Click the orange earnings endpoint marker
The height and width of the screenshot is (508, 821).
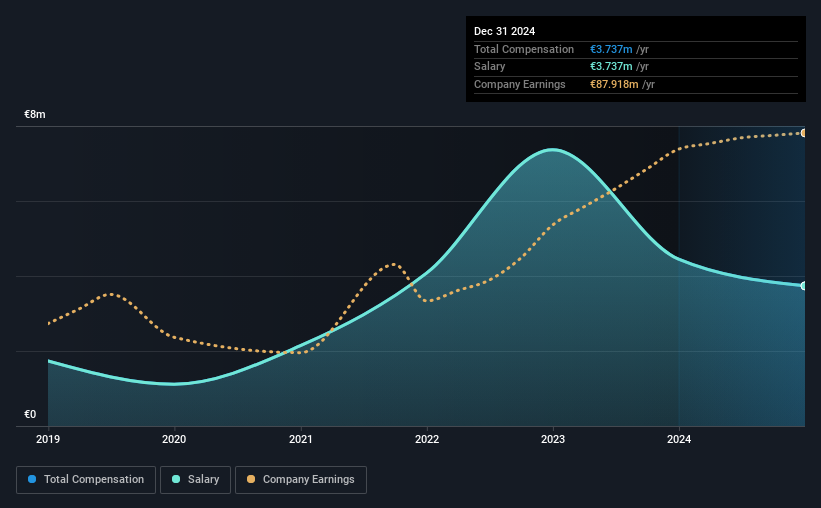804,133
